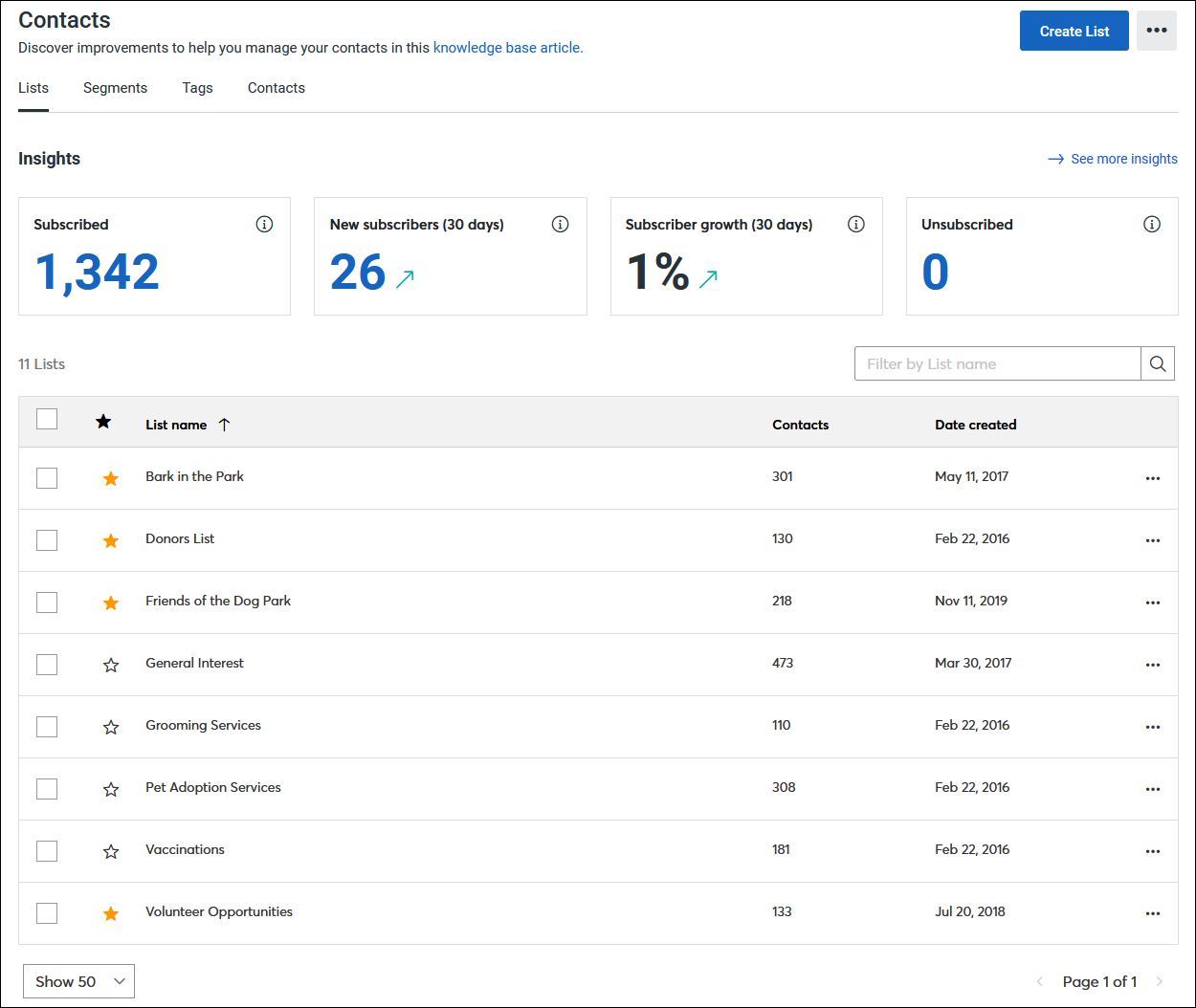Check the Vaccinations checkbox

pyautogui.click(x=47, y=851)
